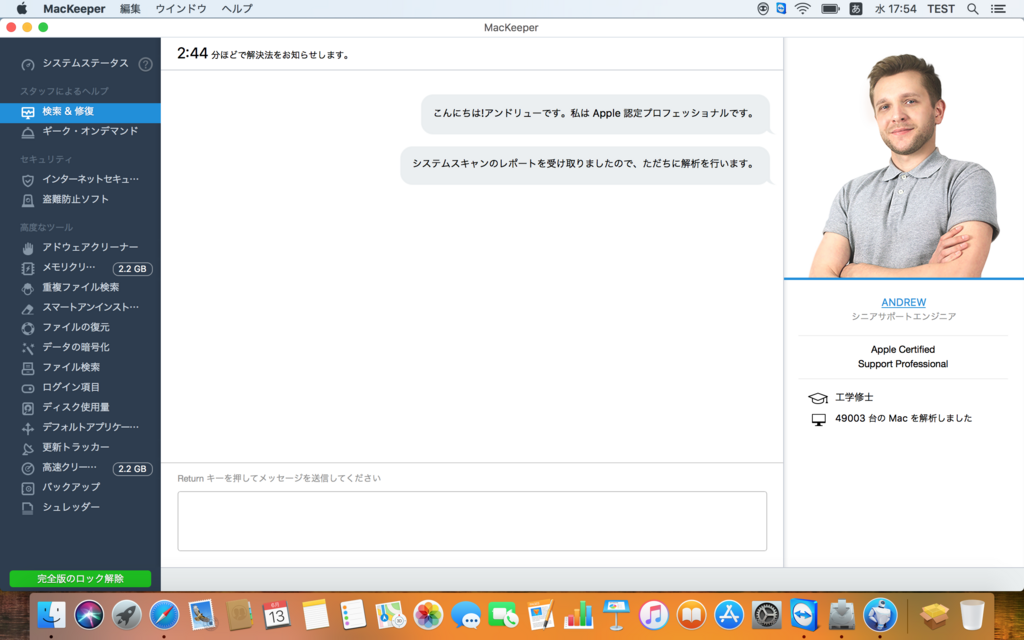Open iTunes music icon in Dock

[x=654, y=615]
